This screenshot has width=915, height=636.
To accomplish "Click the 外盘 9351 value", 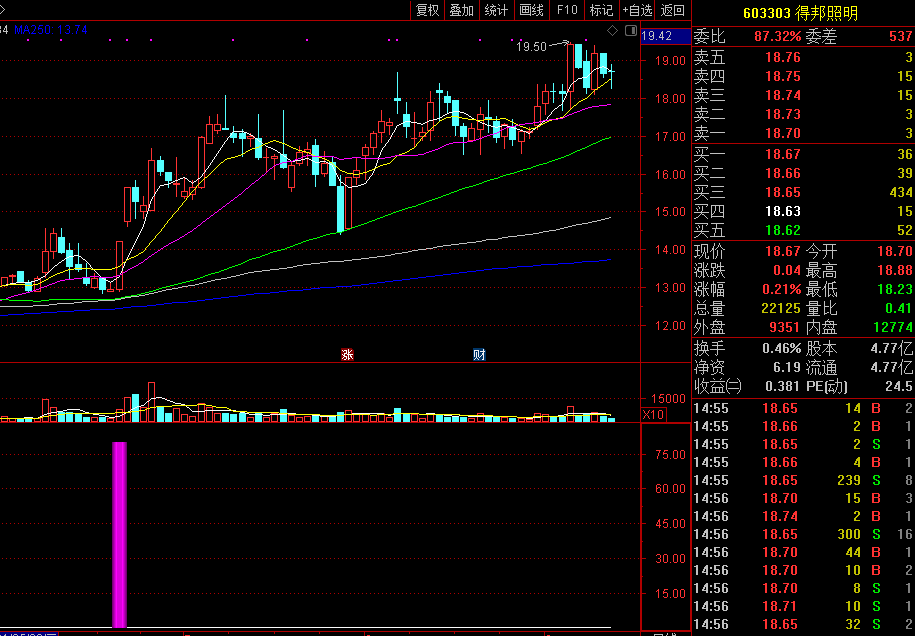I will tap(785, 327).
